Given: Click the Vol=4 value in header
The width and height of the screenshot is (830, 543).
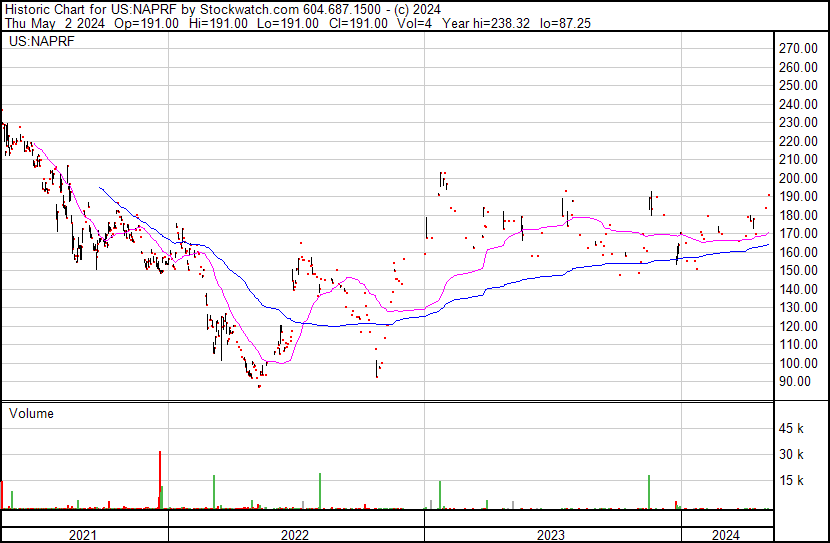Looking at the screenshot, I should [x=414, y=23].
